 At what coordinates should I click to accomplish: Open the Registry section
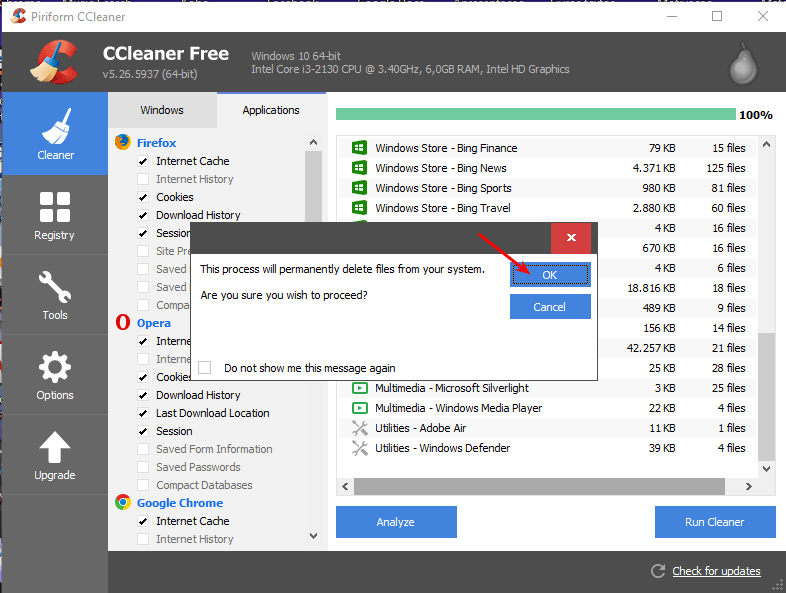(x=55, y=216)
